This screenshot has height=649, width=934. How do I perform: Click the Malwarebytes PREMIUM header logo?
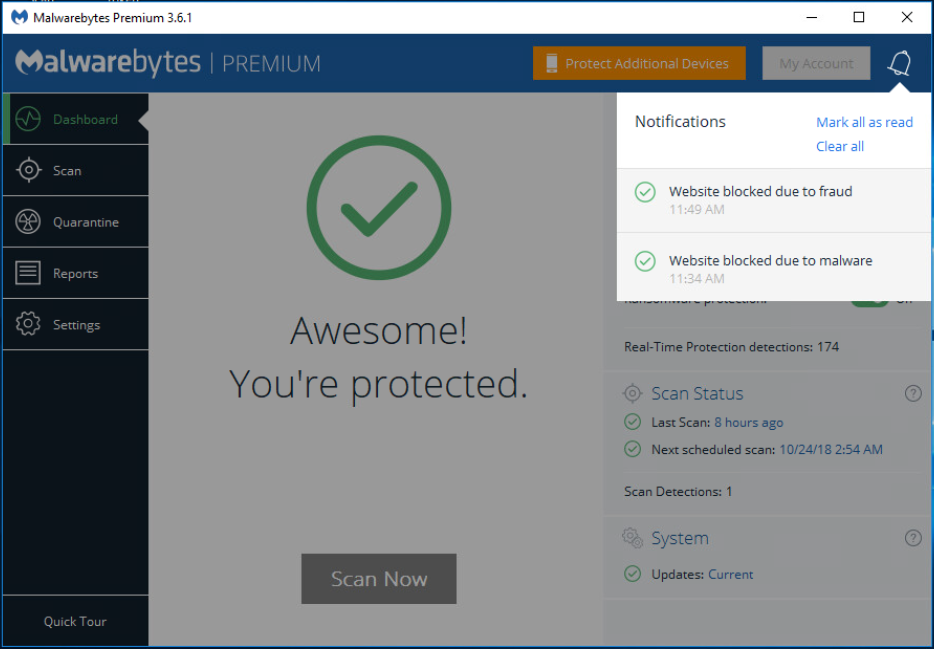coord(167,63)
